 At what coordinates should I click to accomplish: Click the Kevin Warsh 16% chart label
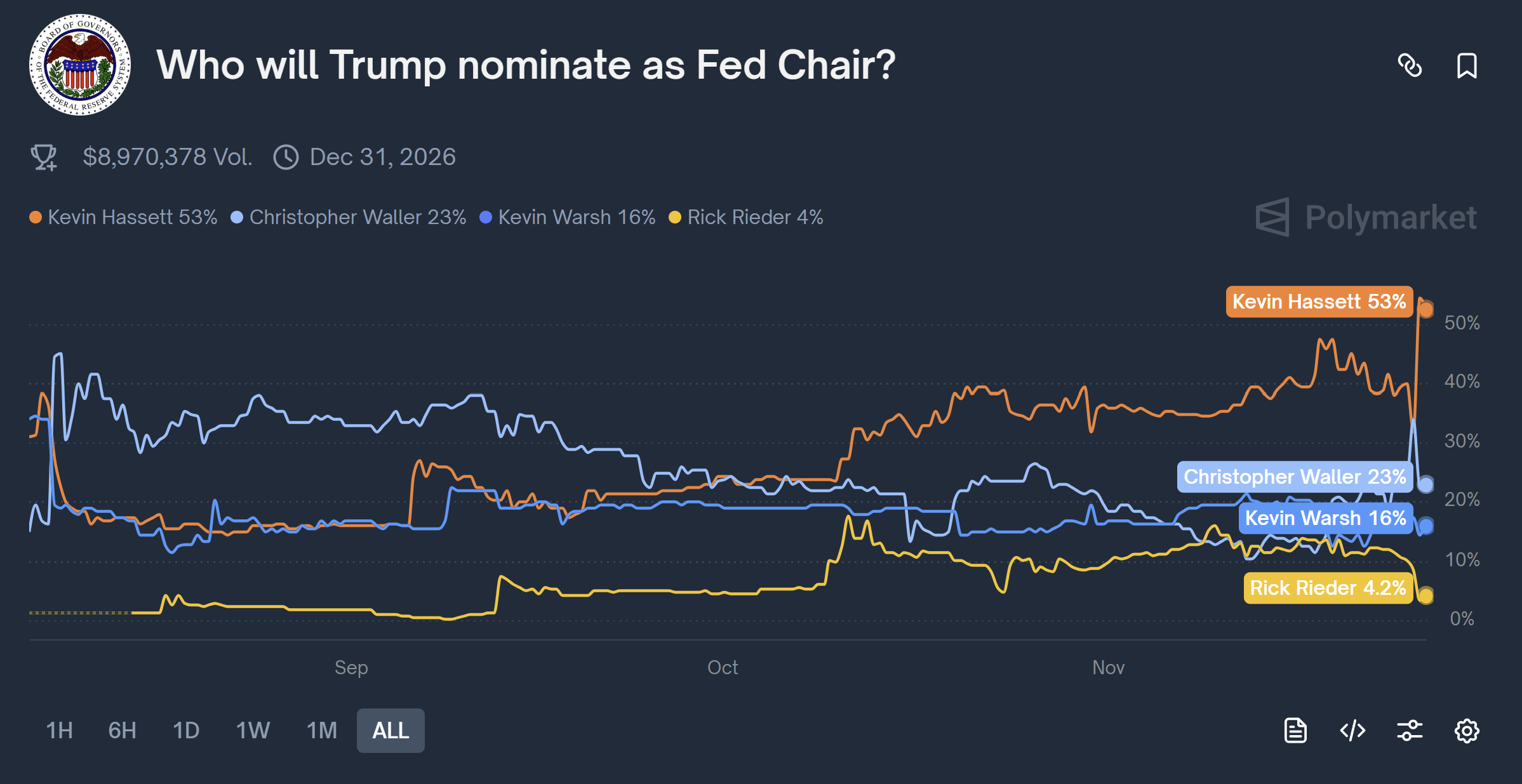click(1327, 518)
